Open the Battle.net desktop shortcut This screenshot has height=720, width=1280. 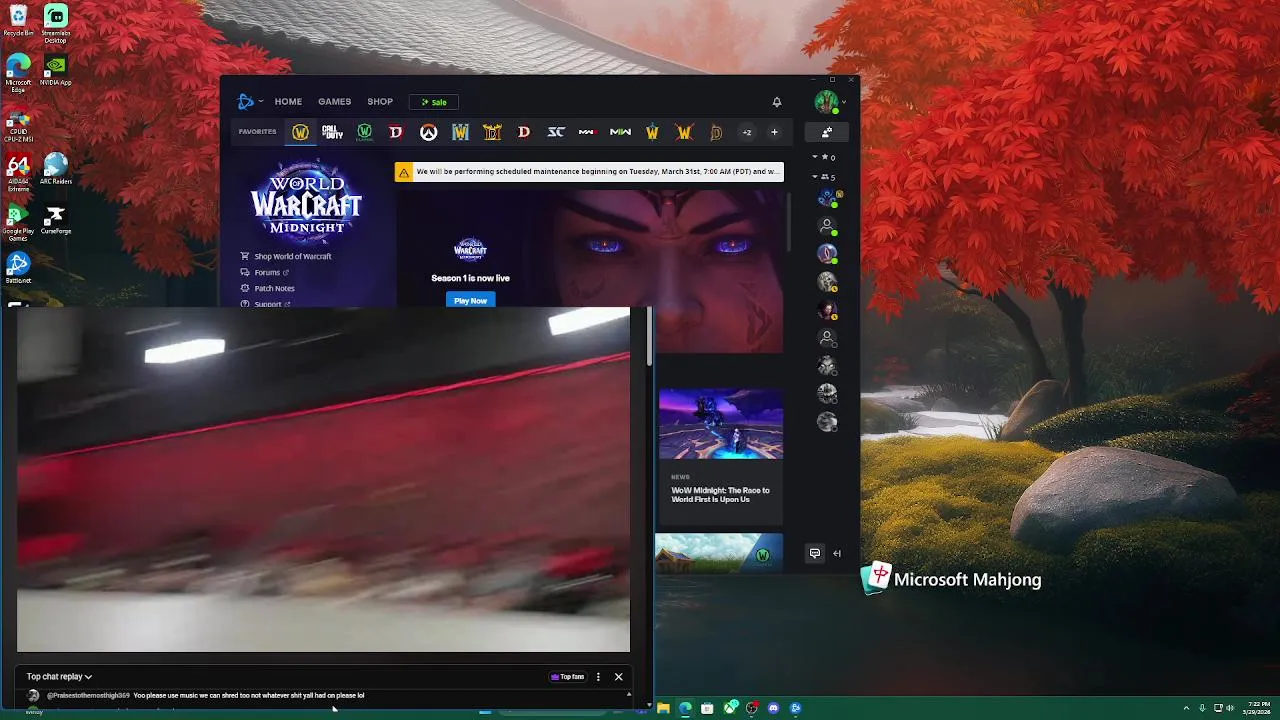[x=18, y=268]
